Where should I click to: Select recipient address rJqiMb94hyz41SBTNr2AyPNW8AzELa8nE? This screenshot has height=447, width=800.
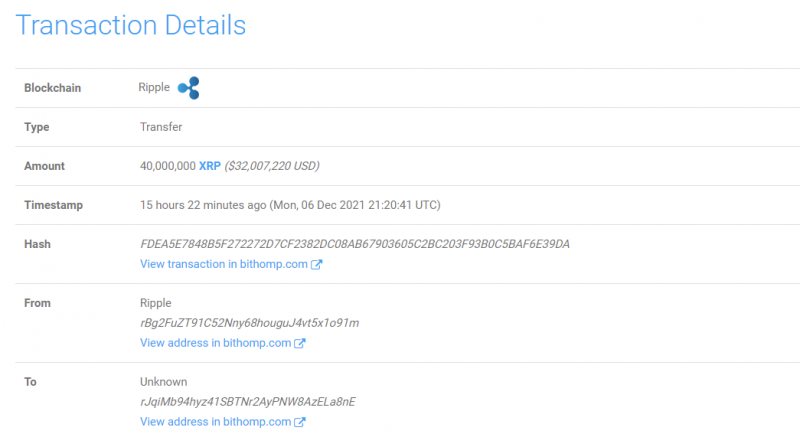tap(247, 402)
